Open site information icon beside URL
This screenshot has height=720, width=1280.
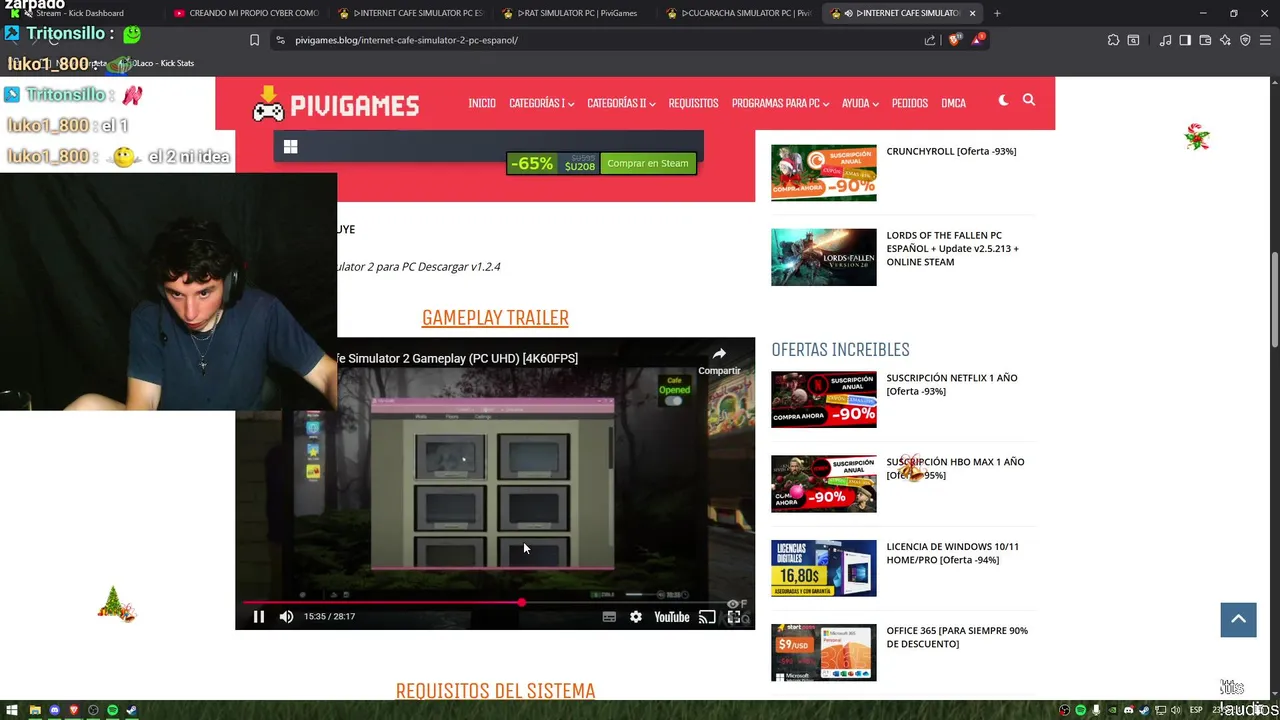click(280, 40)
